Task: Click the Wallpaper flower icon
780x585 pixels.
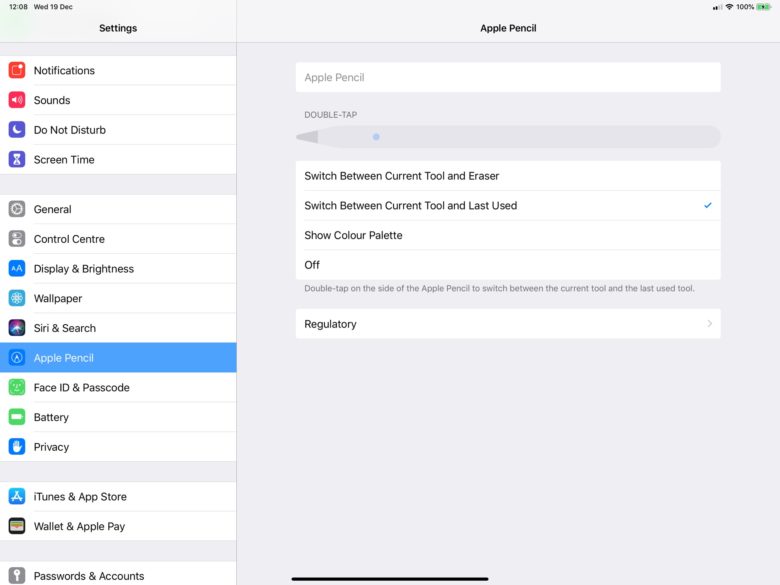Action: [17, 298]
